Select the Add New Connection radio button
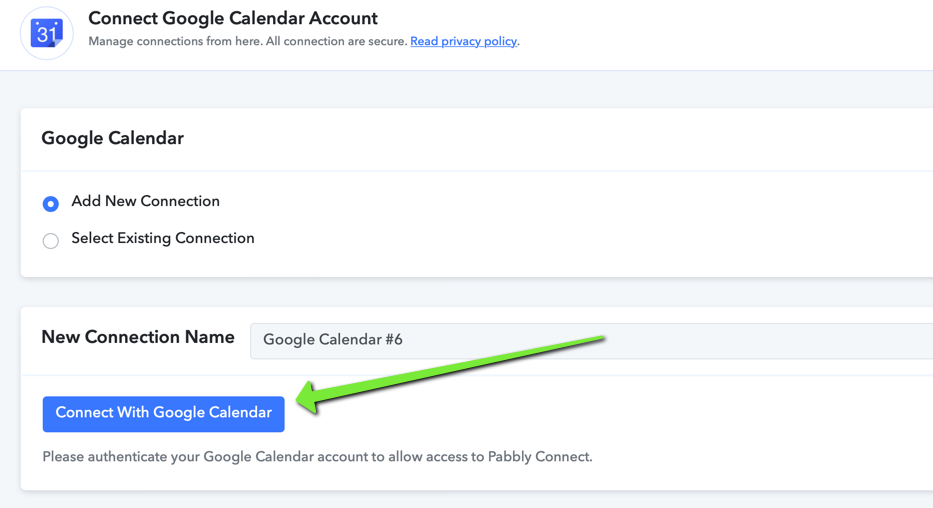 click(x=51, y=204)
